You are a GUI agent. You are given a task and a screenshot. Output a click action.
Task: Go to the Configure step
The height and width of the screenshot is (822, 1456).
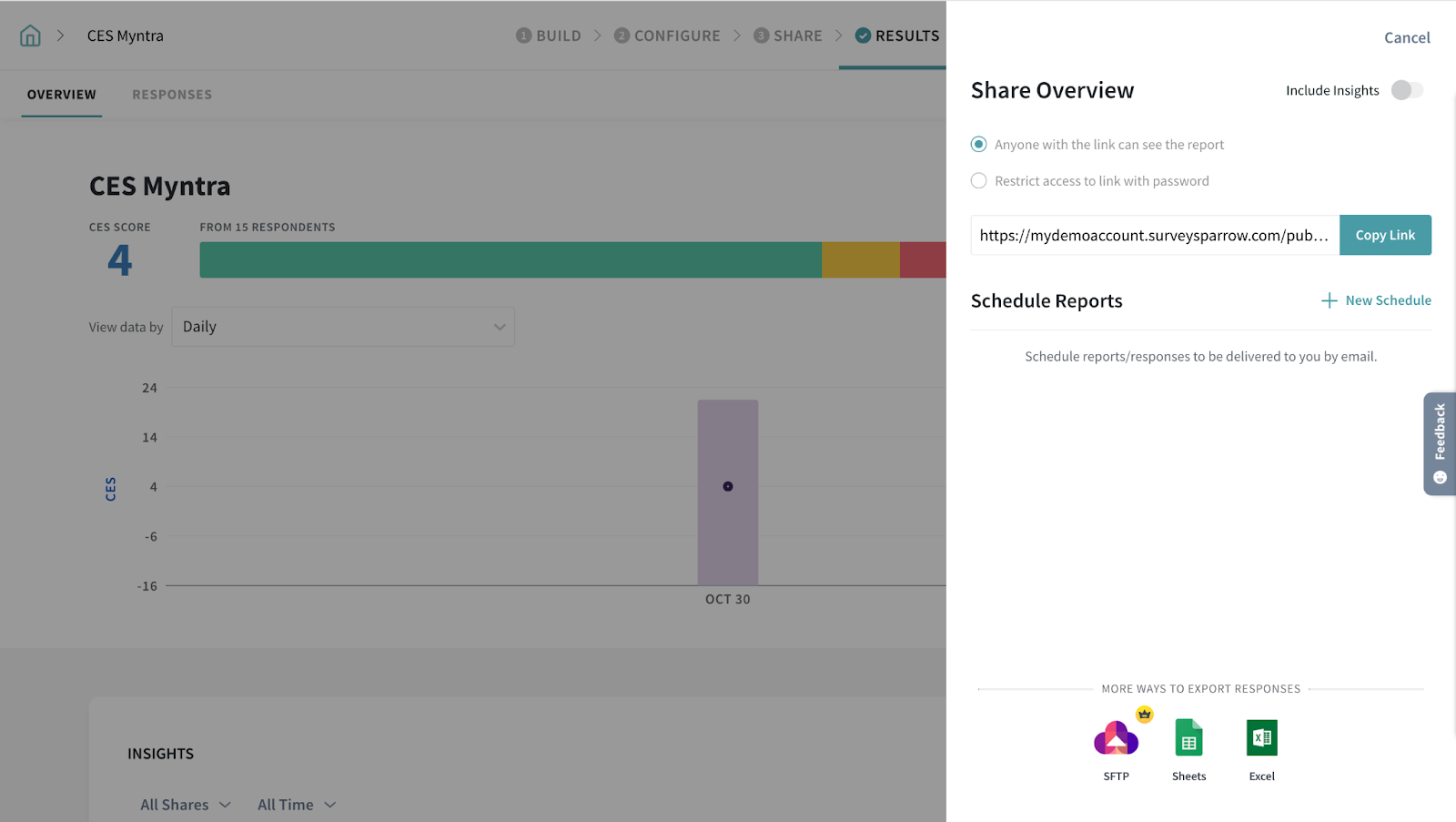pos(667,36)
